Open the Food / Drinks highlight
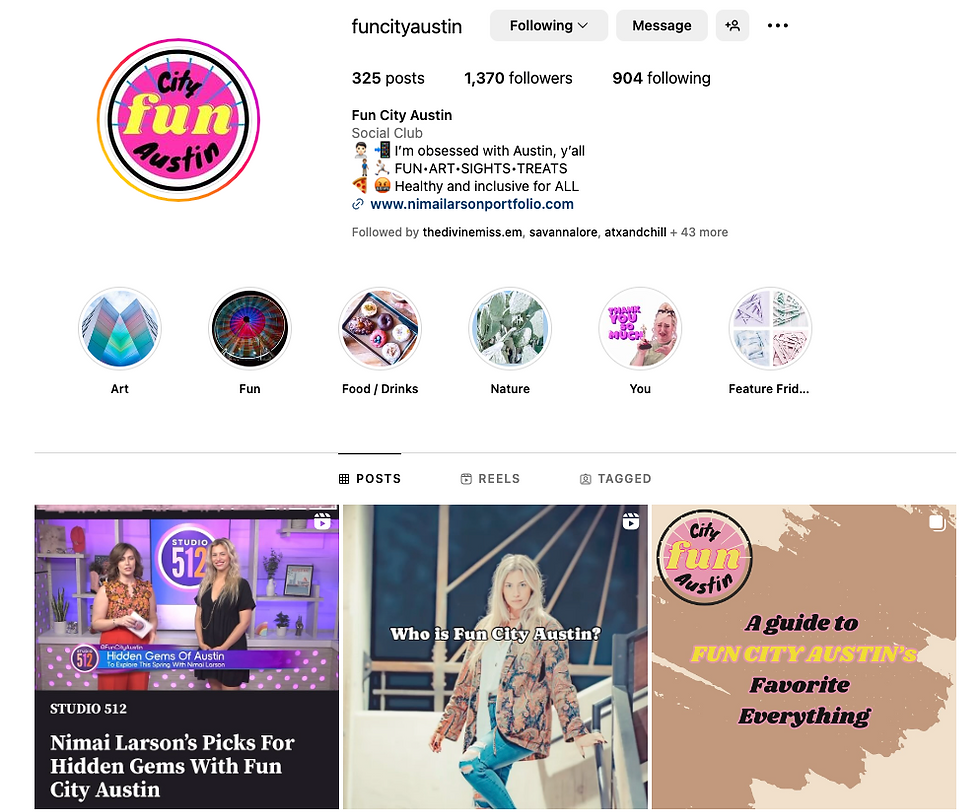Viewport: 980px width, 812px height. point(380,328)
